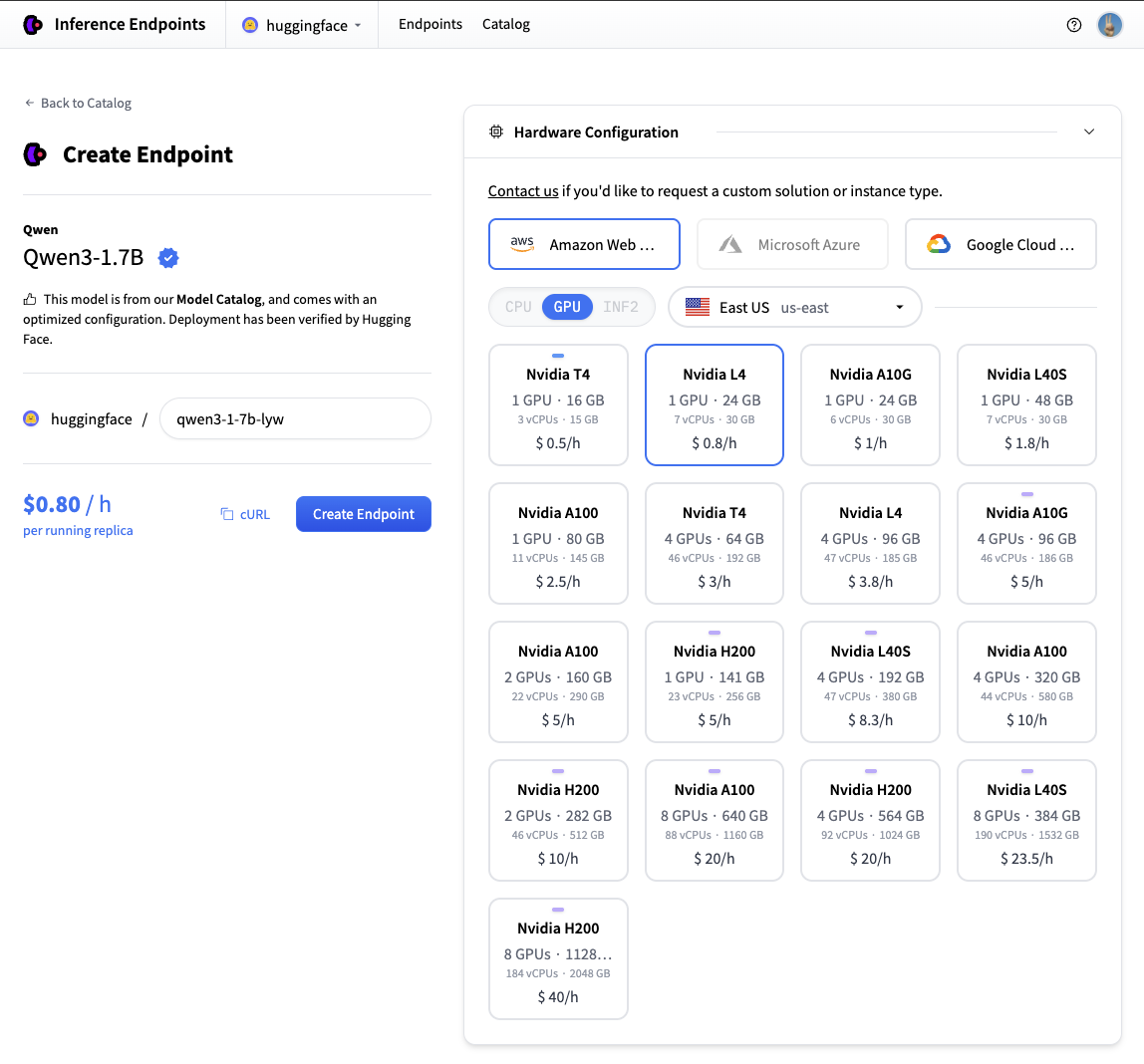Viewport: 1144px width, 1064px height.
Task: Select Nvidia L40S 1 GPU 48 GB instance
Action: pyautogui.click(x=1026, y=404)
